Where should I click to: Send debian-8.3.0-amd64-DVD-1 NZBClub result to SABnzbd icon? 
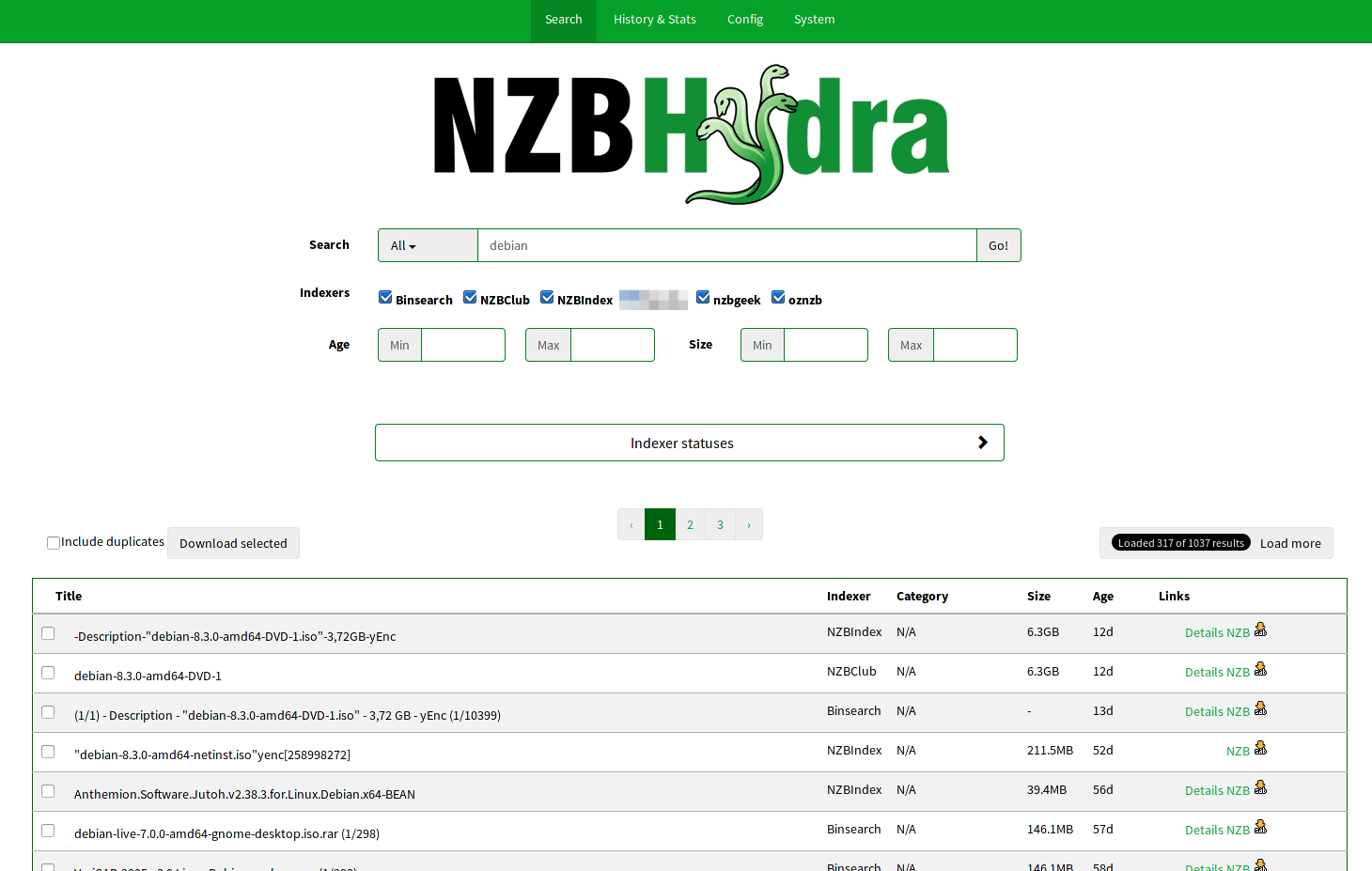[x=1260, y=670]
